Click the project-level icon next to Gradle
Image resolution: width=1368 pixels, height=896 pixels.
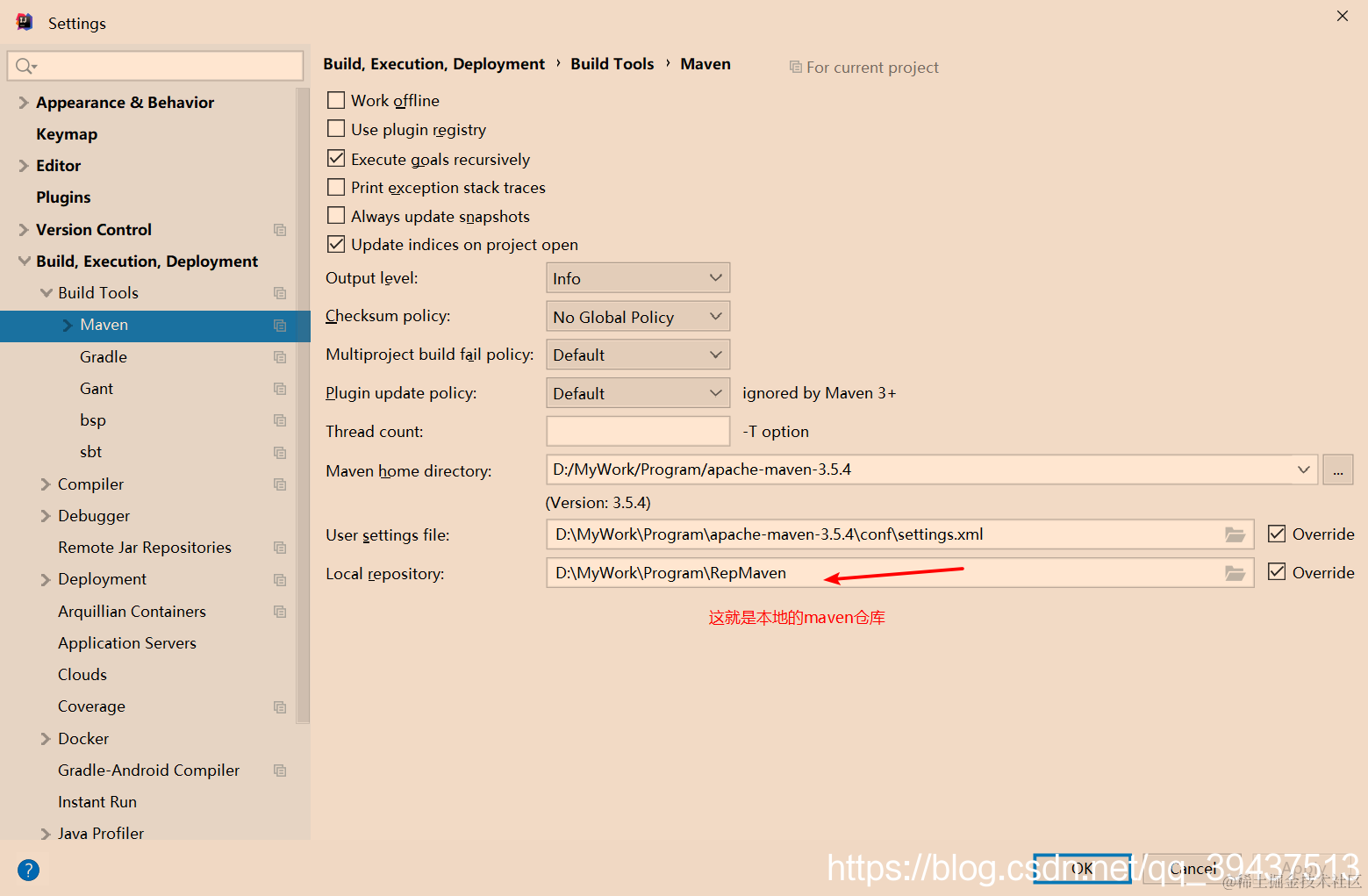pos(280,357)
